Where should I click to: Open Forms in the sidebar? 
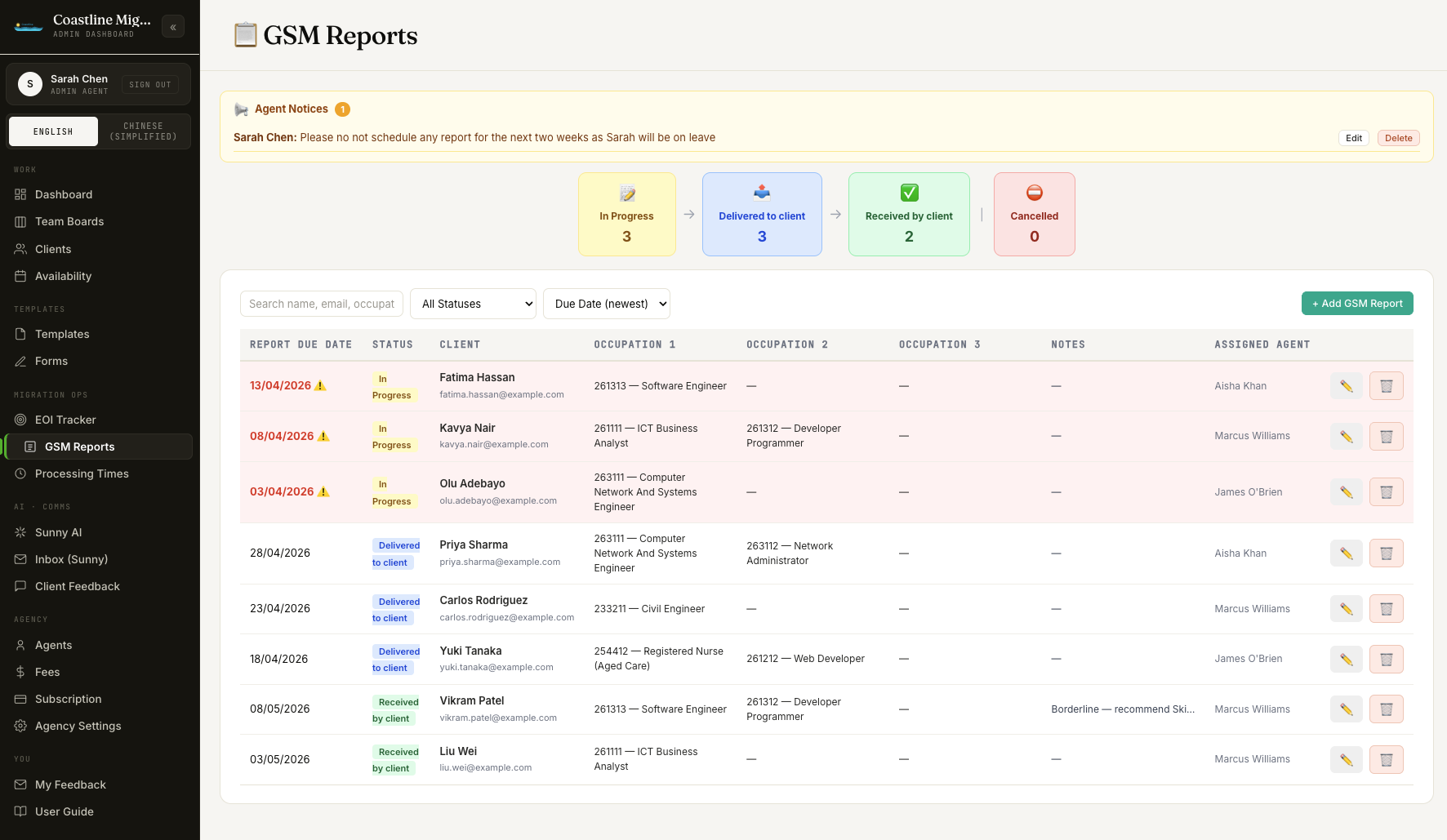(51, 361)
